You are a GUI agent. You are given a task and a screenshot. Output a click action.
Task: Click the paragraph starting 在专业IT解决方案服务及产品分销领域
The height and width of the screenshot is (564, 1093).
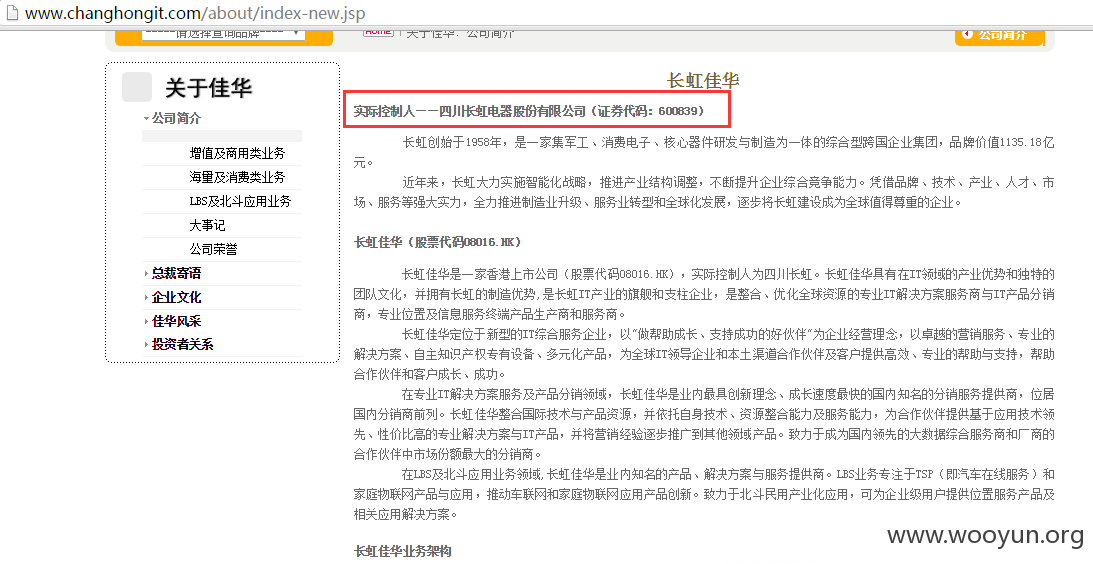704,423
